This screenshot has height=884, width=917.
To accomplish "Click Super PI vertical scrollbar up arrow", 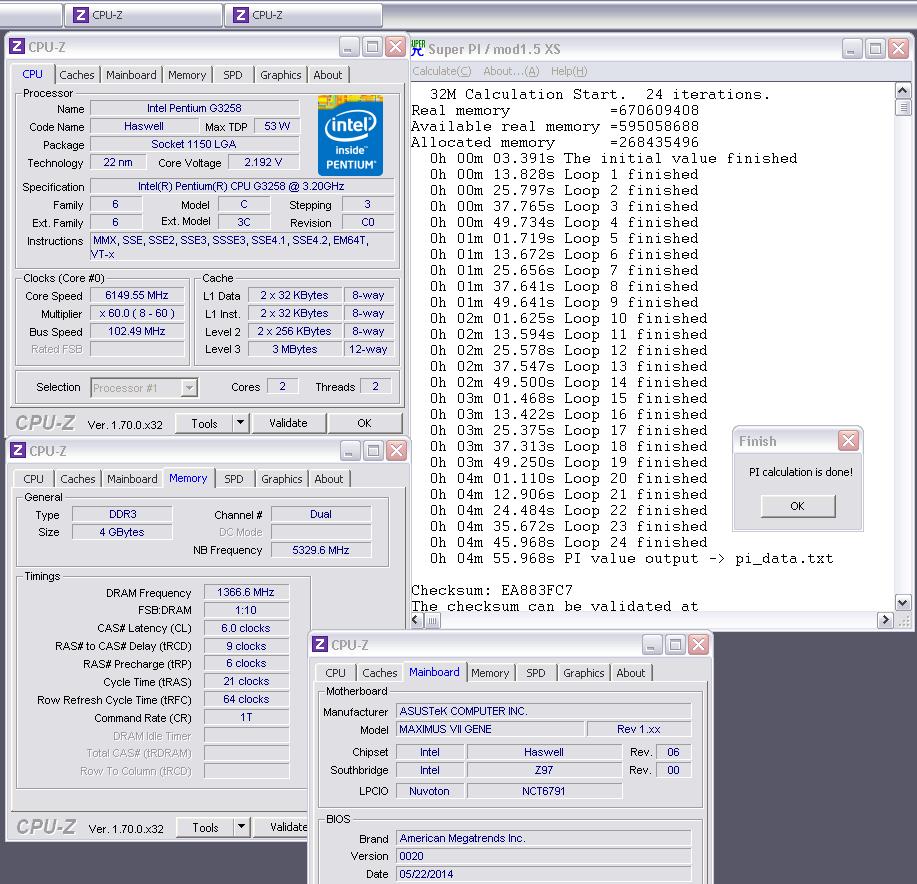I will (902, 91).
